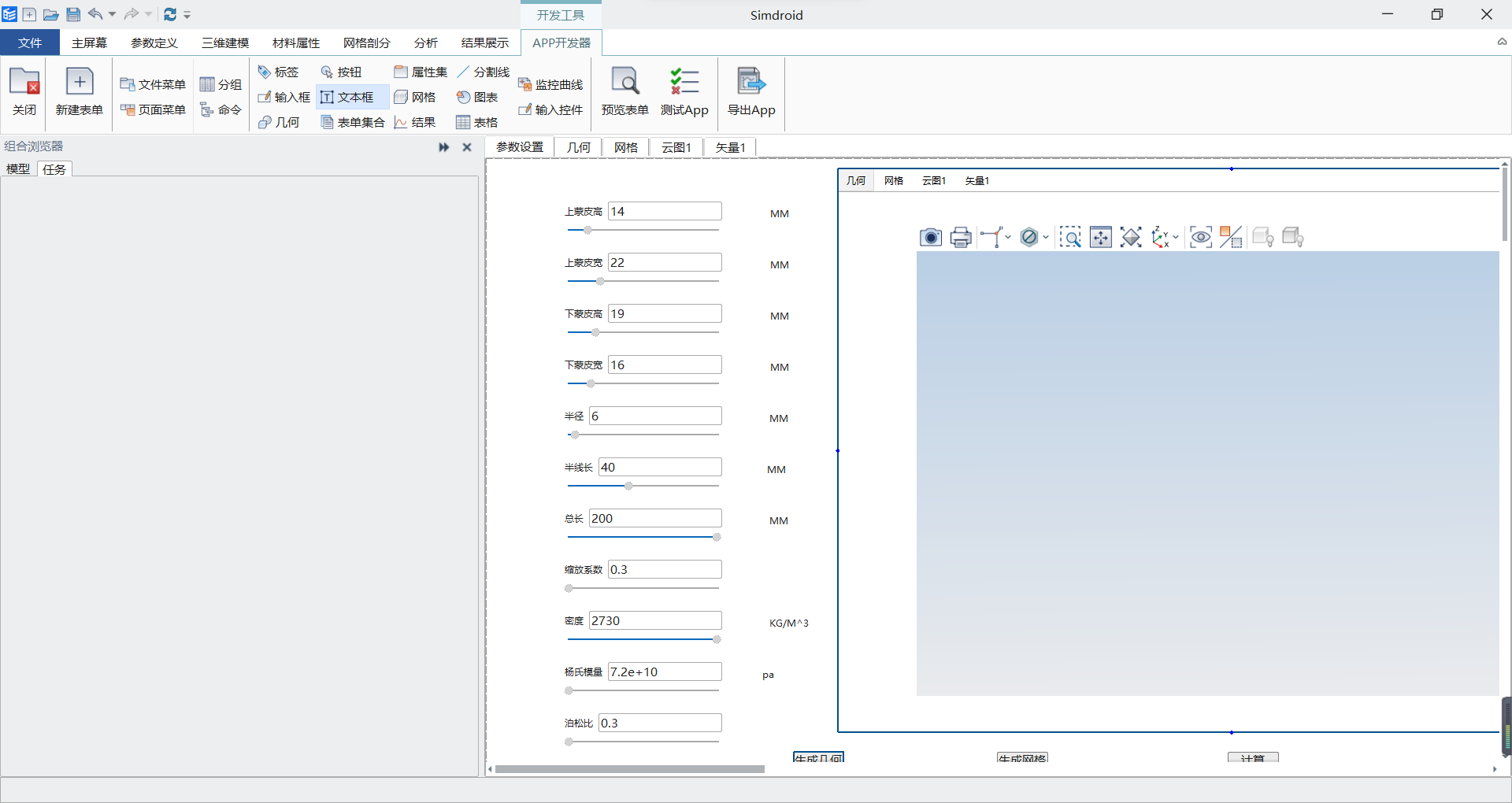Click the horizontal scrollbar of the form

pyautogui.click(x=630, y=769)
